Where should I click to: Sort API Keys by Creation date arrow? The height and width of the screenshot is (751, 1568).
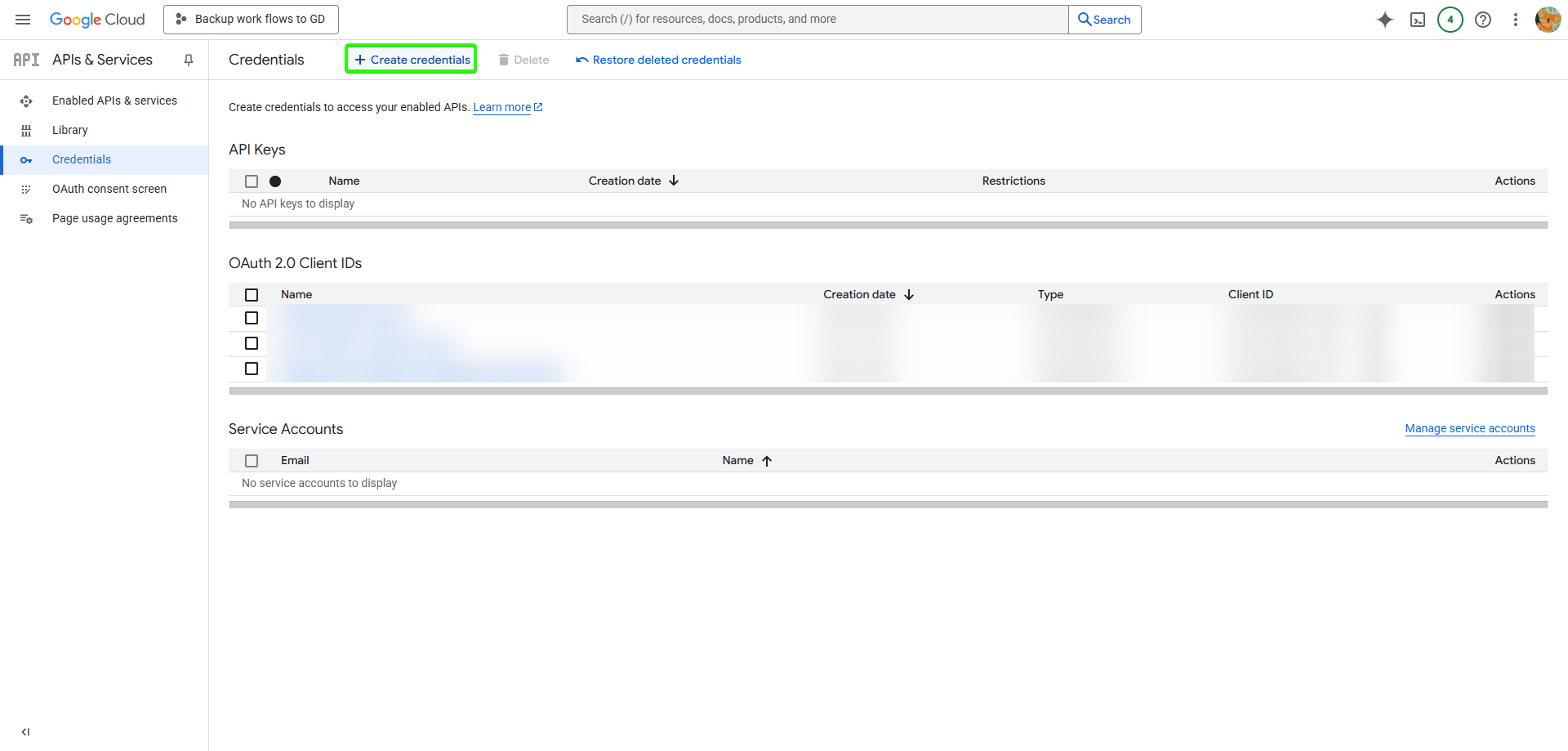674,181
